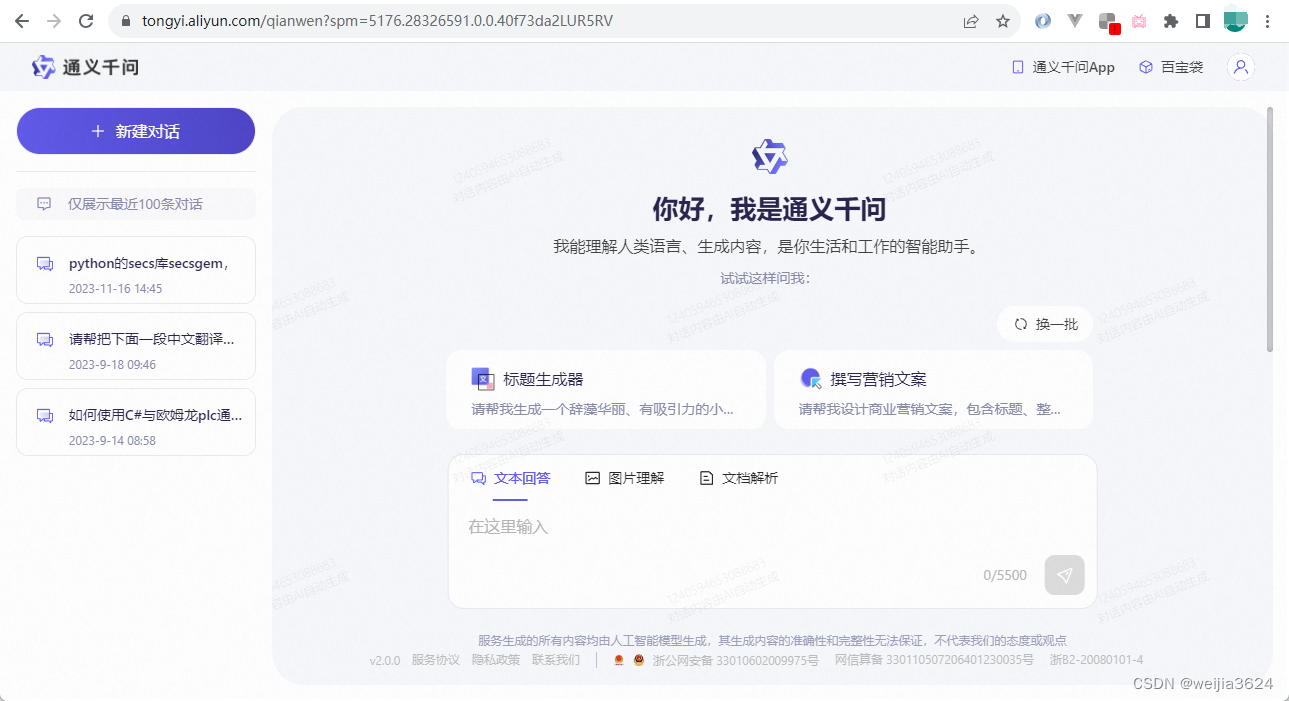Viewport: 1289px width, 701px height.
Task: Open the user account avatar icon
Action: click(1241, 67)
